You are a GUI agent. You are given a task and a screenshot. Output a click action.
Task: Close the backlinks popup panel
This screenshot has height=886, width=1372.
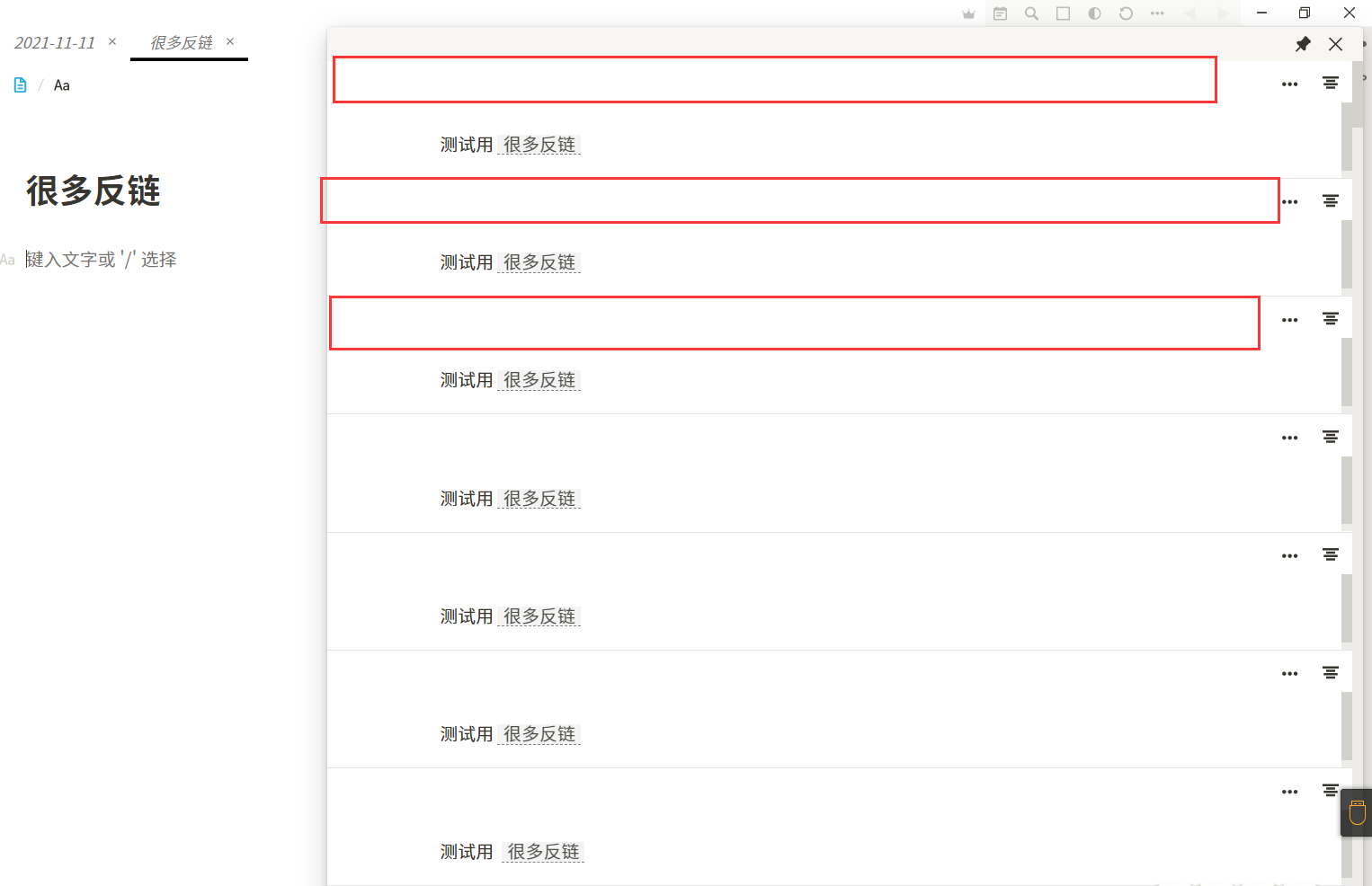point(1336,44)
